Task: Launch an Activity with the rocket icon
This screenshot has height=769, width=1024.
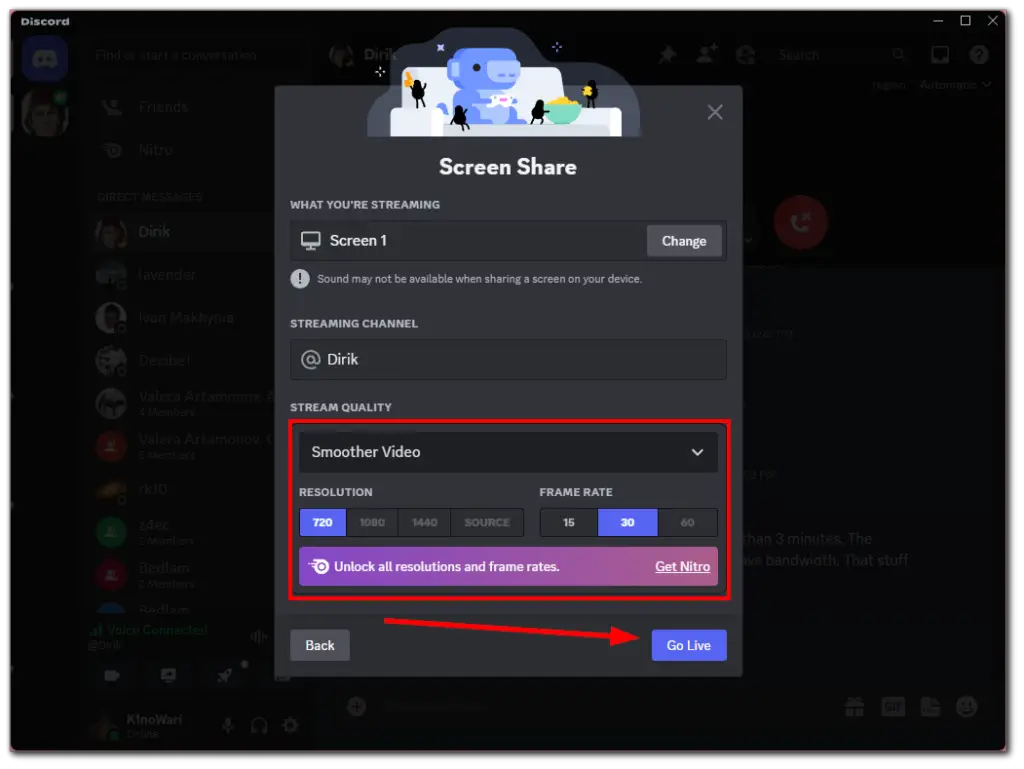Action: click(225, 676)
